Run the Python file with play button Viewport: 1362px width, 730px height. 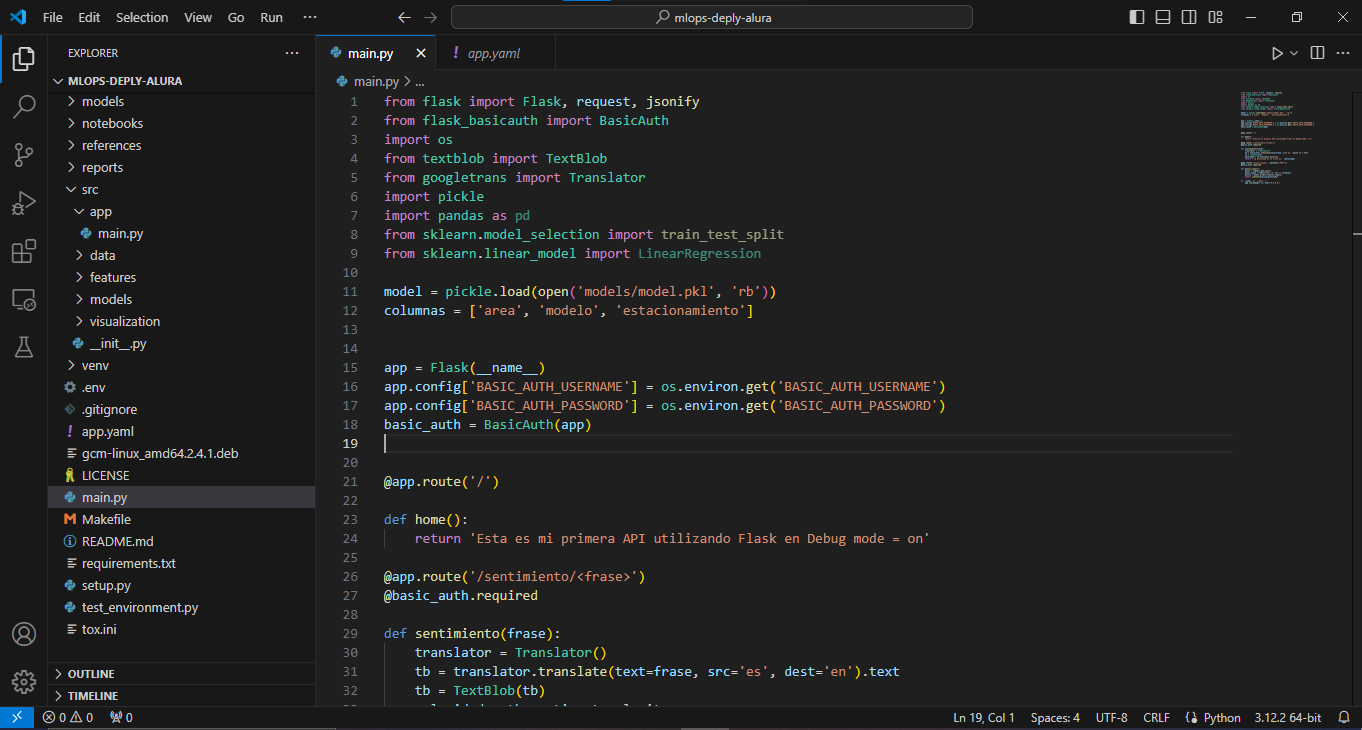[x=1277, y=53]
